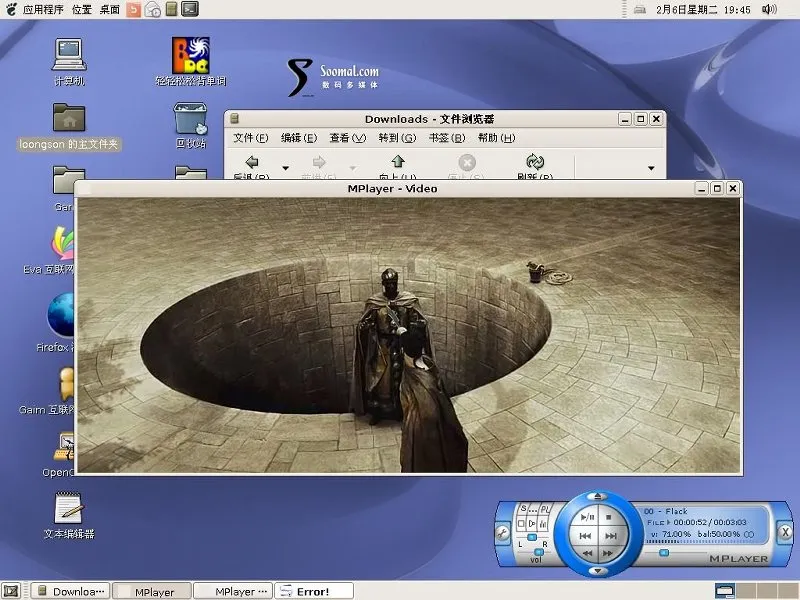The width and height of the screenshot is (800, 600).
Task: Rewind using MPlayer fast-backward button
Action: (588, 553)
